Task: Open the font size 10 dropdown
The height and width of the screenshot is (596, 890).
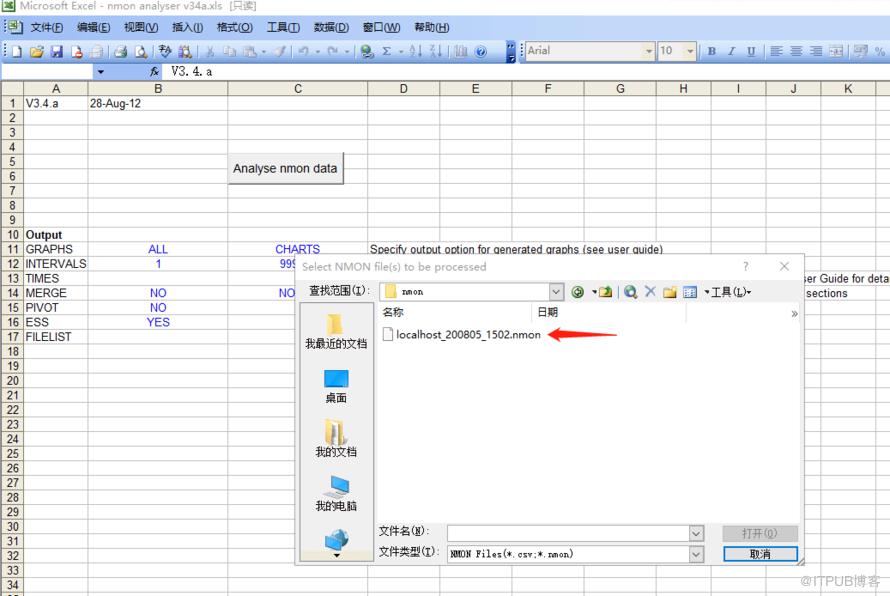Action: coord(690,51)
